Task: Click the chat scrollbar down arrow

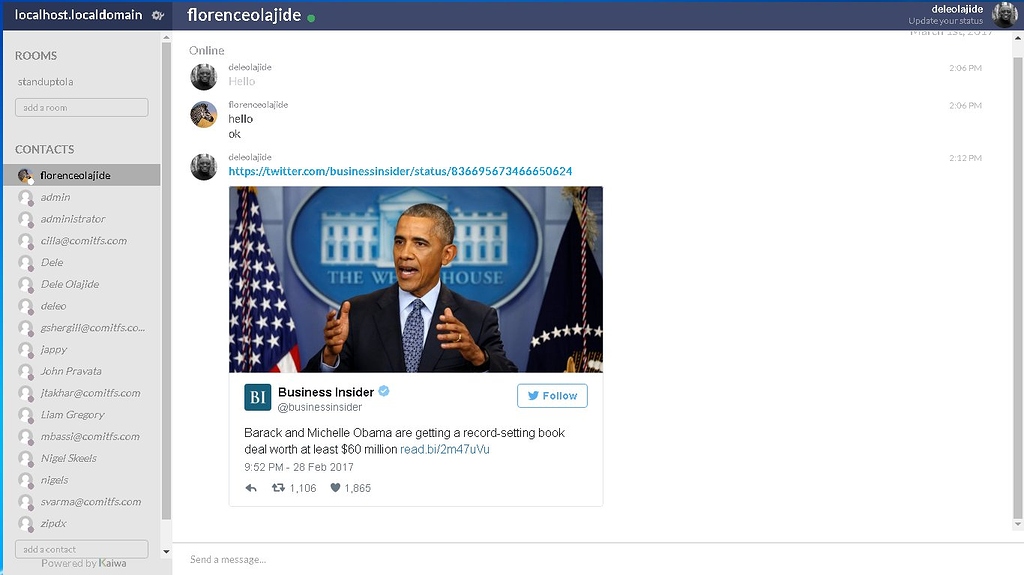Action: pos(1017,524)
